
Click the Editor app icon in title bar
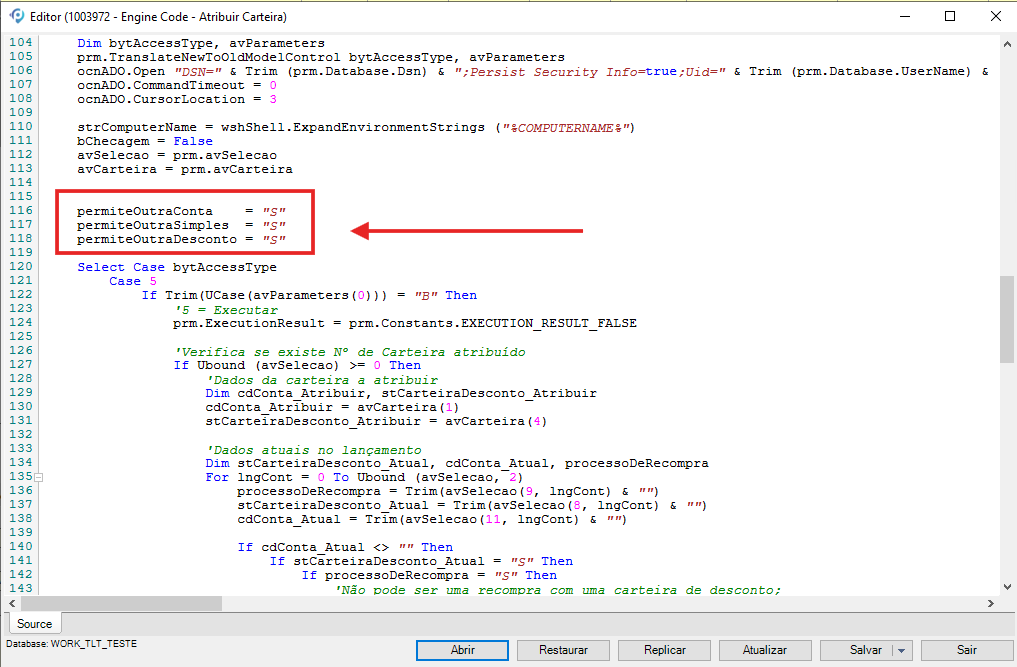click(16, 17)
